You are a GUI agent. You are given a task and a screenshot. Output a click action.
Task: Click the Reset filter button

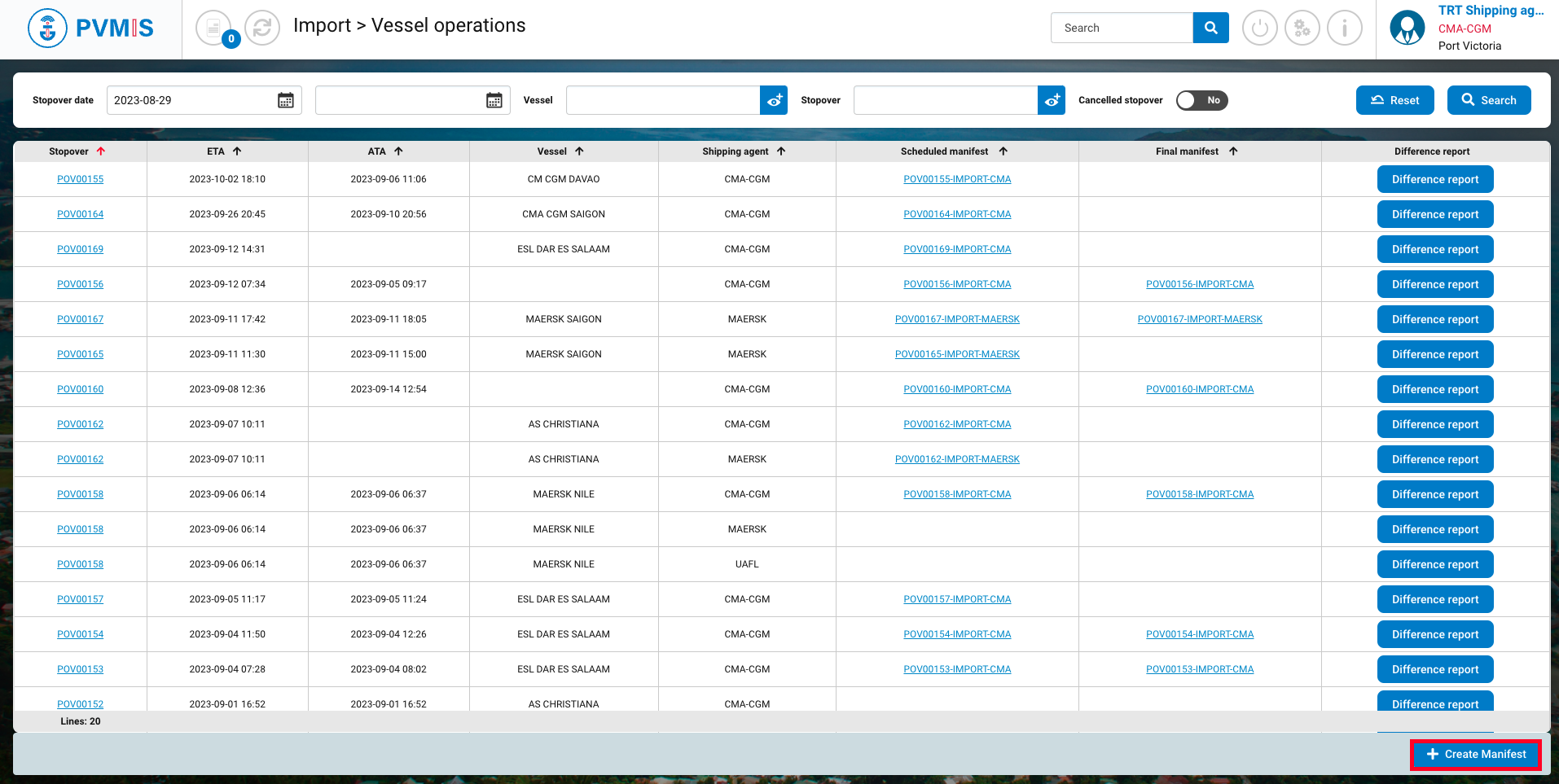click(1394, 100)
